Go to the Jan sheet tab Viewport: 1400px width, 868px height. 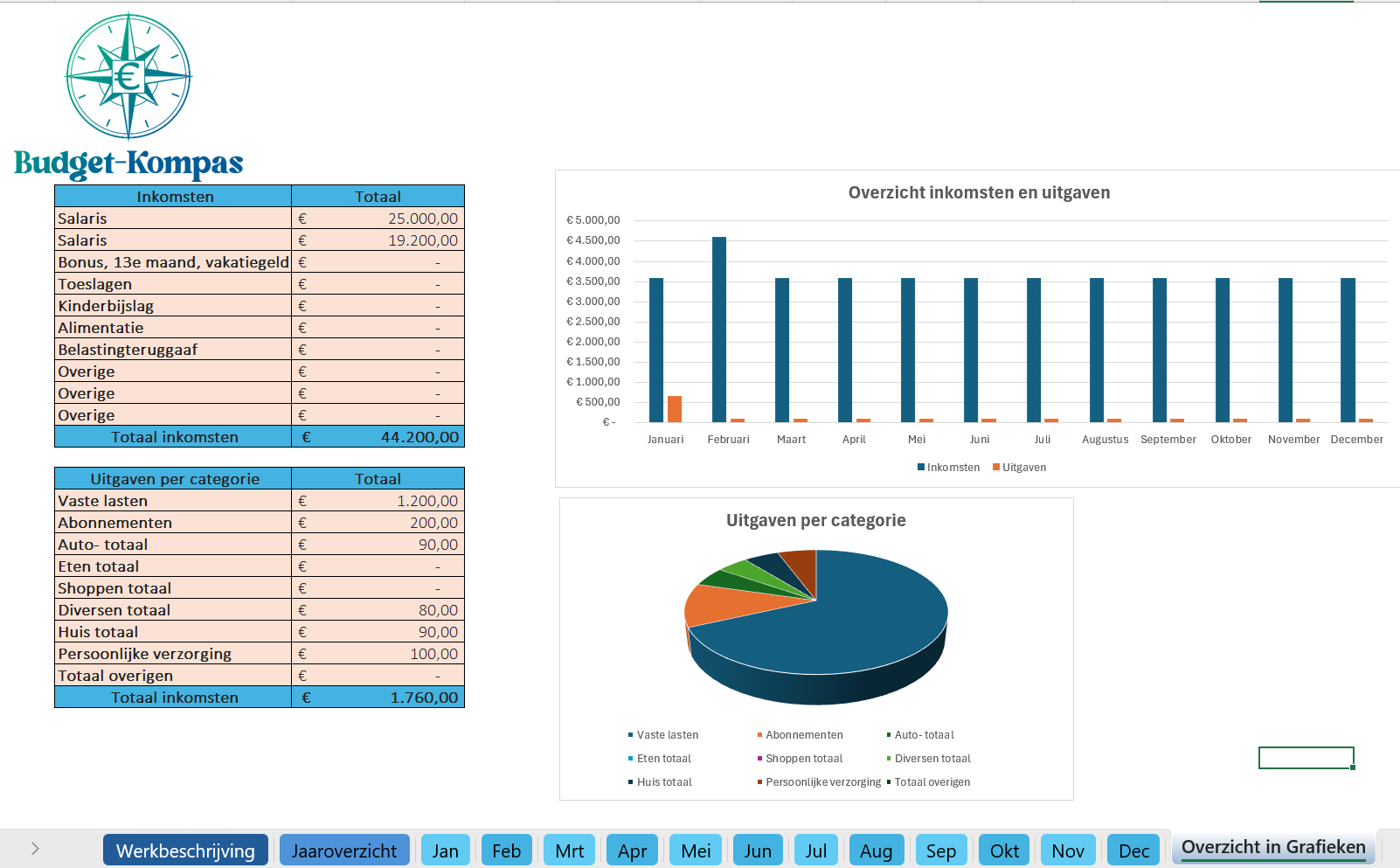(x=445, y=851)
